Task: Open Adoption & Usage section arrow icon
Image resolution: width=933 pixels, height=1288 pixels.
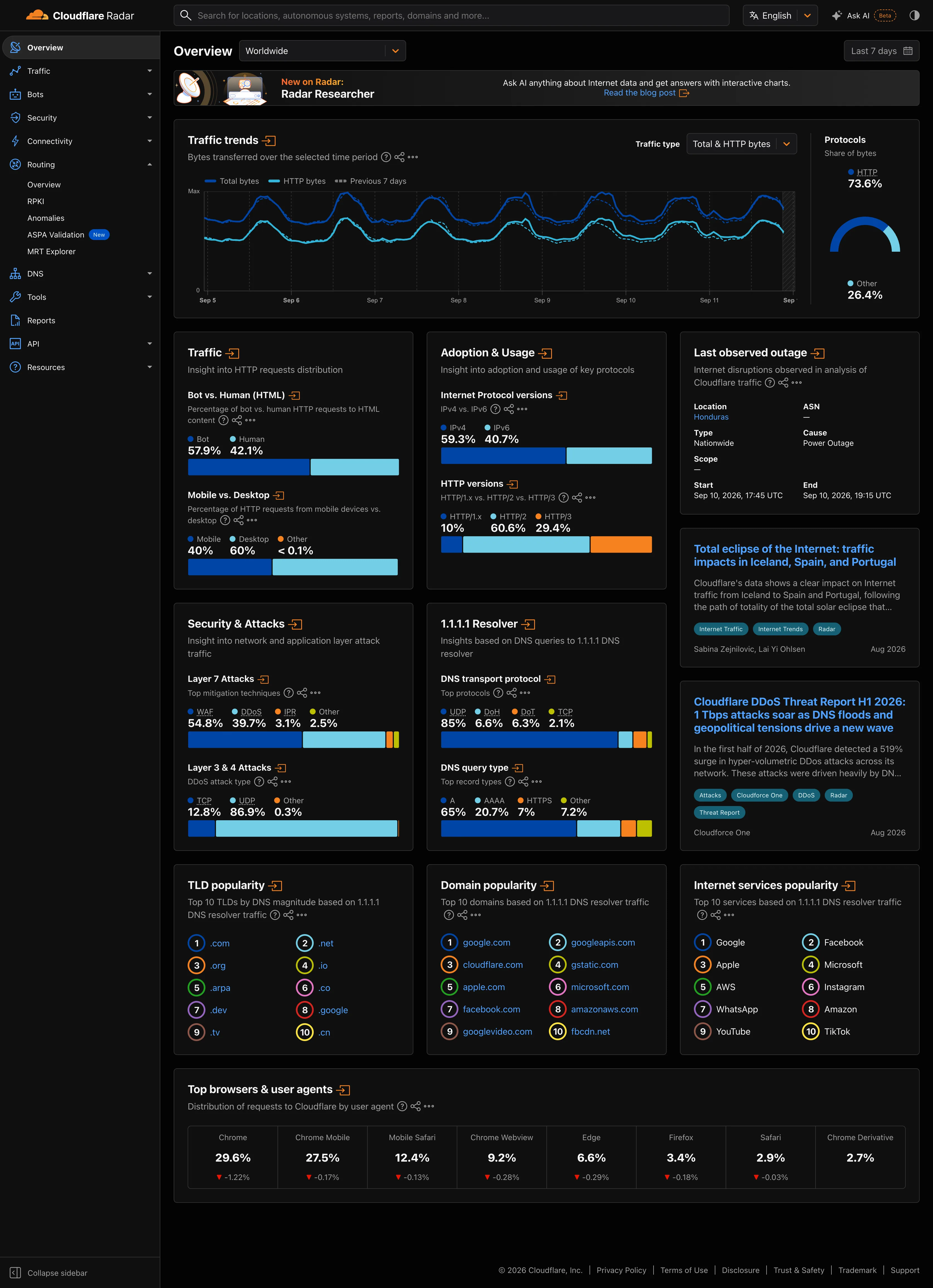Action: [x=545, y=353]
